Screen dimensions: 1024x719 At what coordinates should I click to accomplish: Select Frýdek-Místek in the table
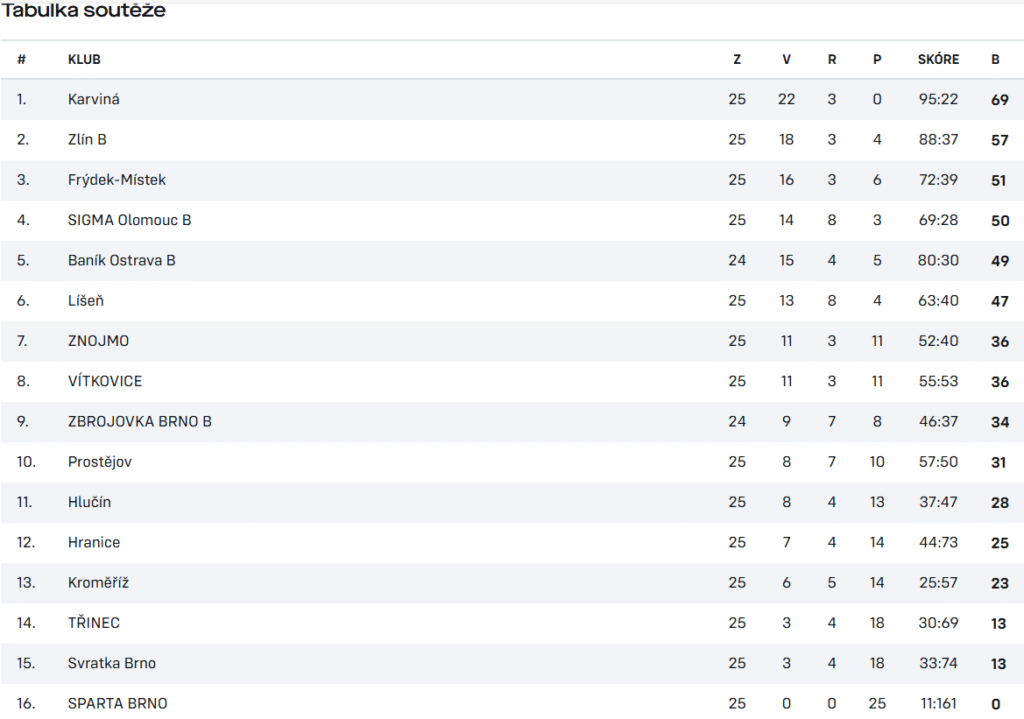[117, 180]
